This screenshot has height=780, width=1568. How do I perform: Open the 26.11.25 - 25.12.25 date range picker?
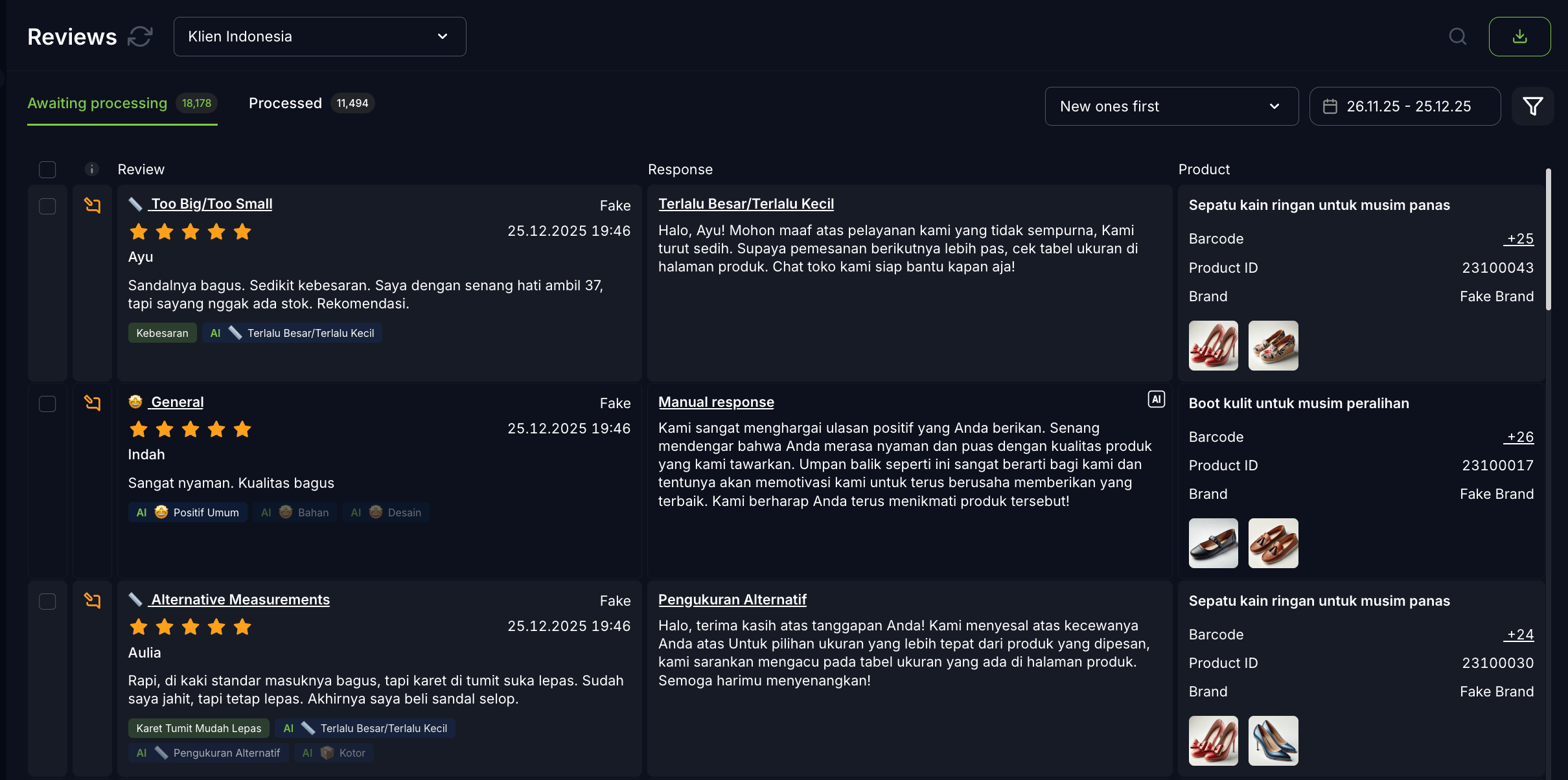(1405, 106)
